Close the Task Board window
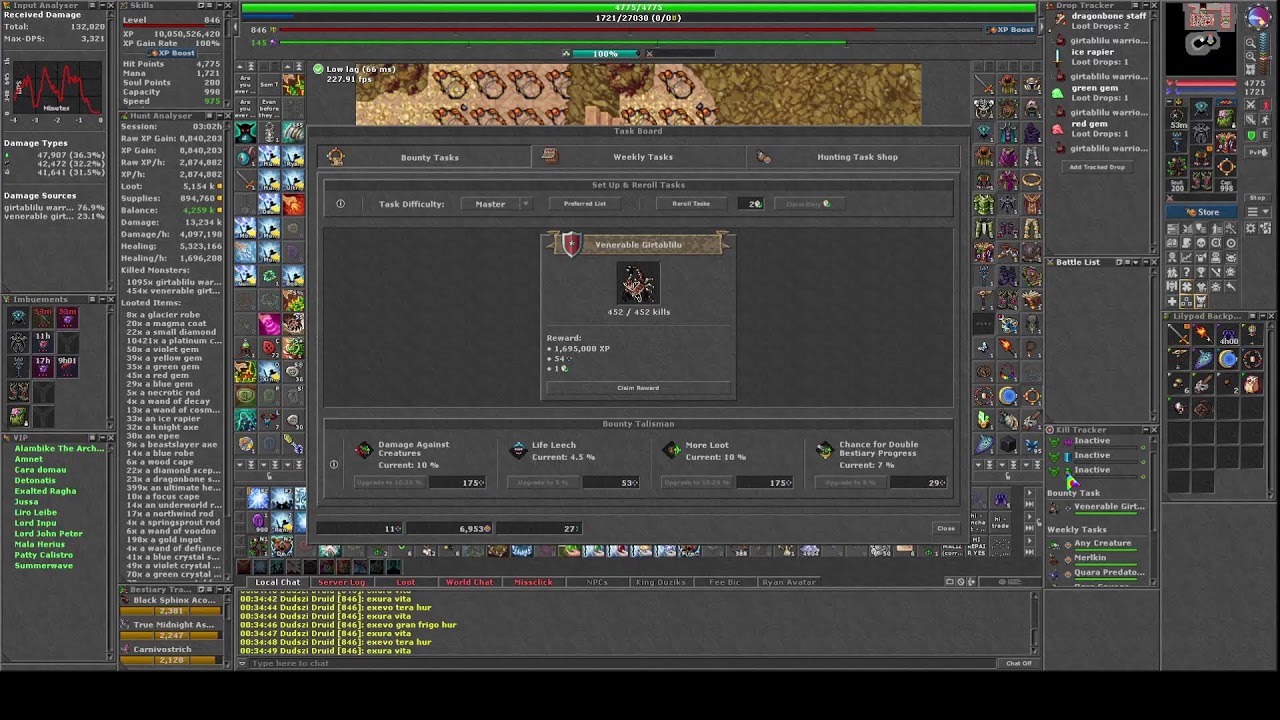The height and width of the screenshot is (720, 1280). click(x=945, y=528)
